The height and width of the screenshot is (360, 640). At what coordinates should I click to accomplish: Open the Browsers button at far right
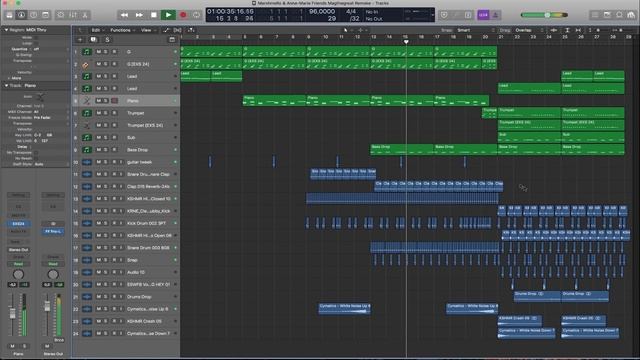tap(631, 15)
